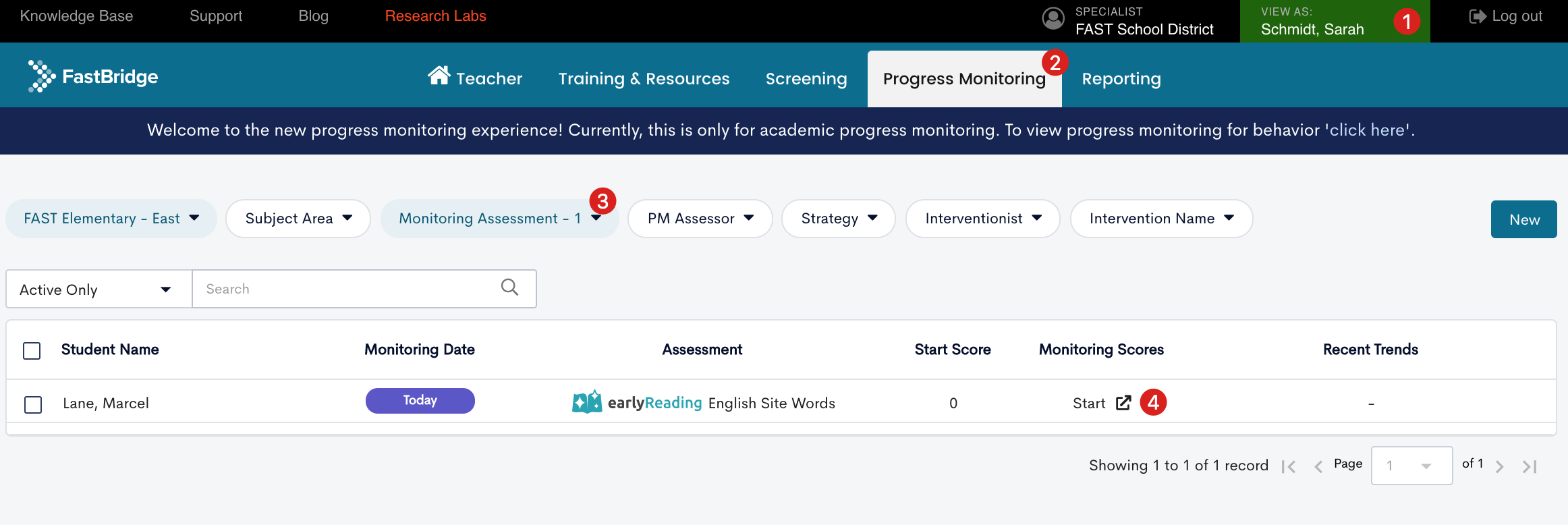Click the earlyReading assessment icon
The height and width of the screenshot is (525, 1568).
[587, 402]
